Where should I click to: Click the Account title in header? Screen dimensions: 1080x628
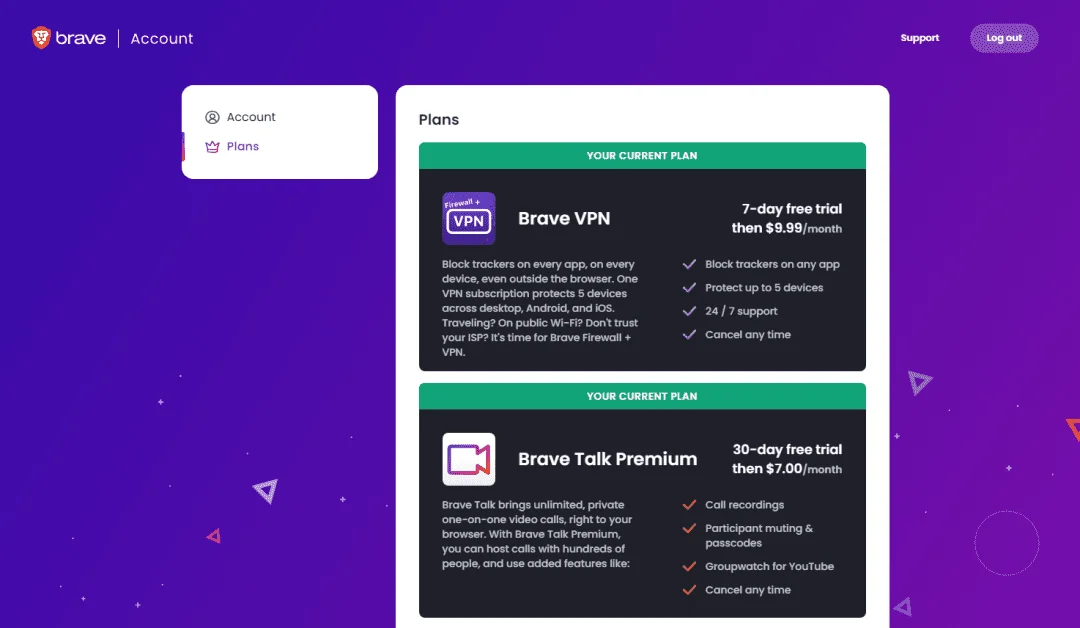(x=162, y=39)
